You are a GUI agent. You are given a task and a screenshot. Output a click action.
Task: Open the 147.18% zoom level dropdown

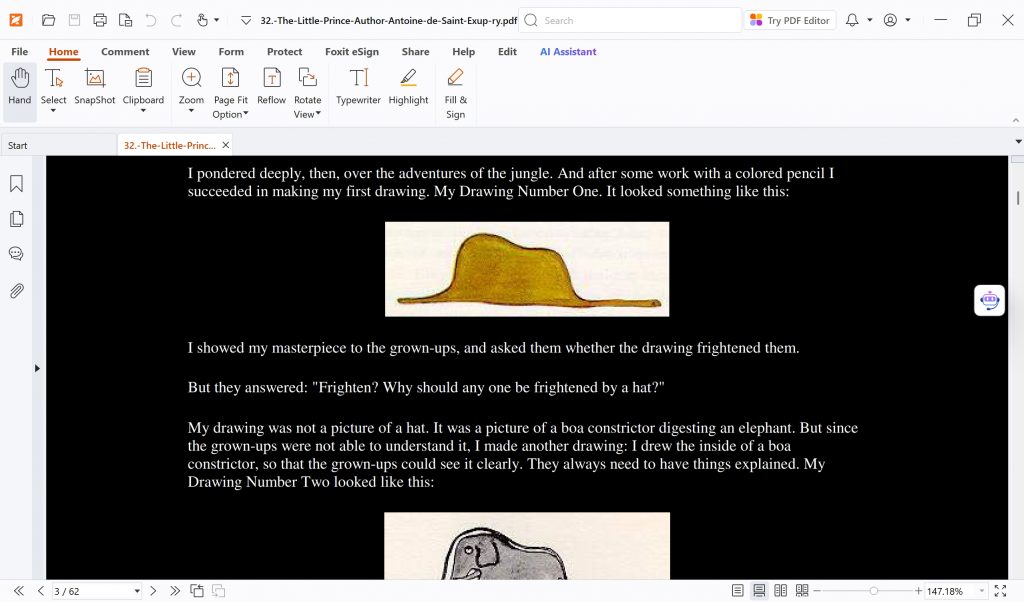pos(982,591)
